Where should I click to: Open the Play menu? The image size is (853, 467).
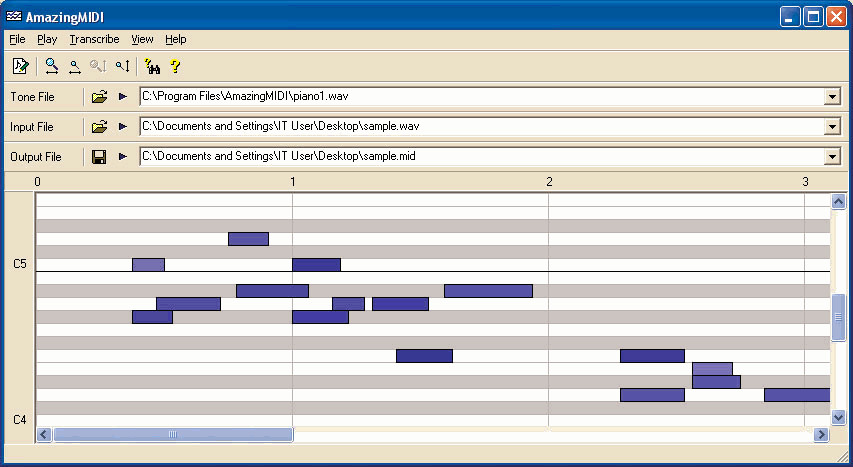coord(47,39)
